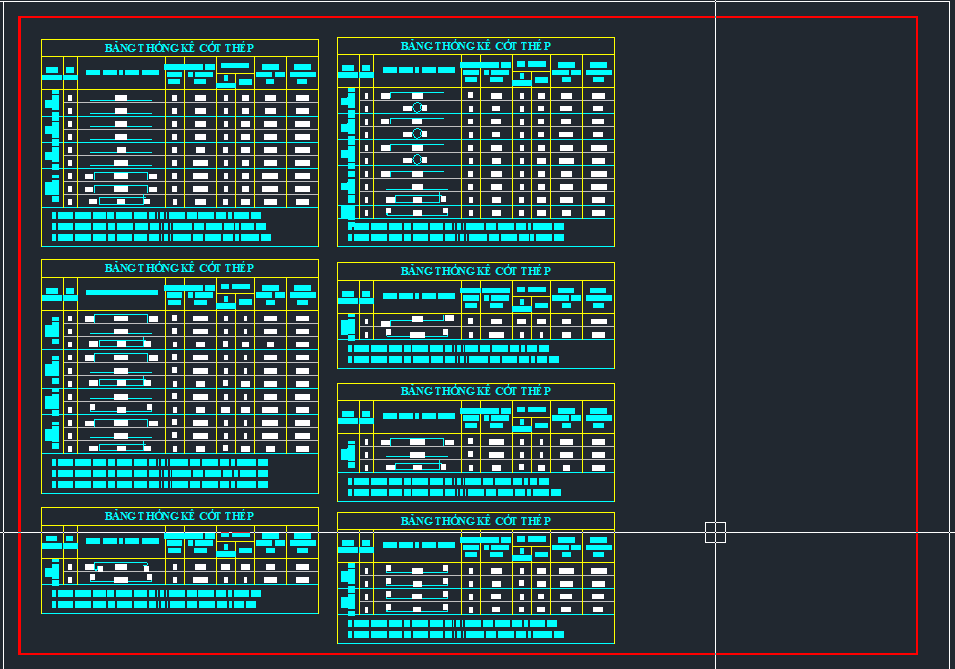Screen dimensions: 955x669
Task: Click the last column header of the top-right table
Action: pos(598,70)
